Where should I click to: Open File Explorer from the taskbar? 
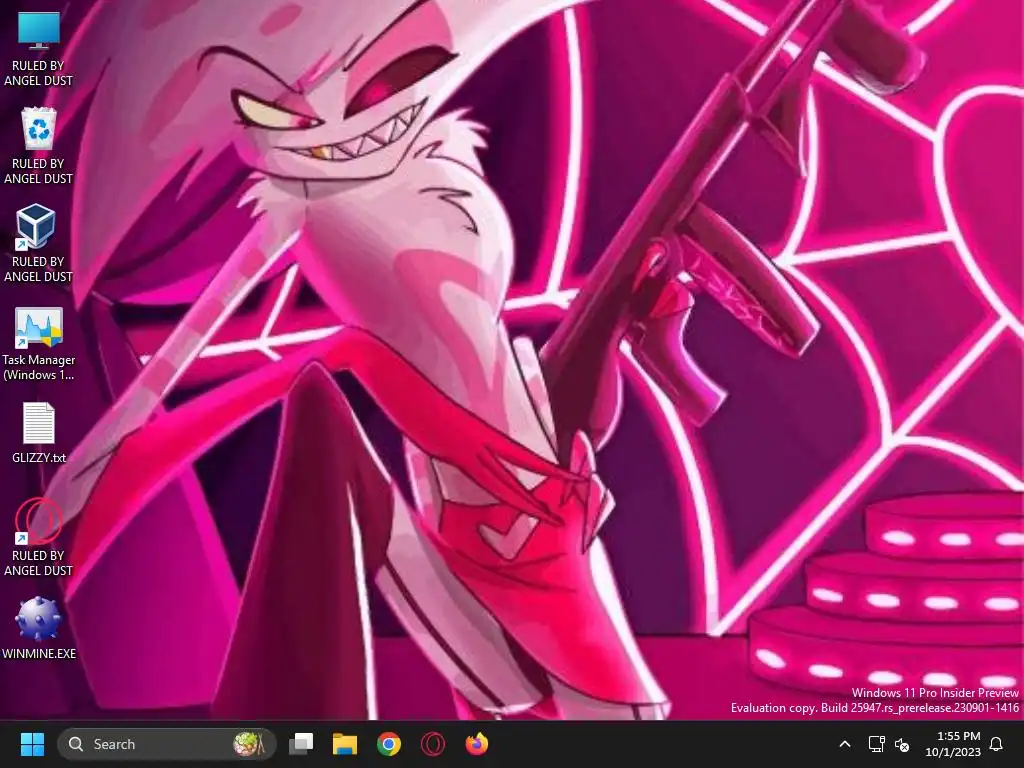[345, 744]
